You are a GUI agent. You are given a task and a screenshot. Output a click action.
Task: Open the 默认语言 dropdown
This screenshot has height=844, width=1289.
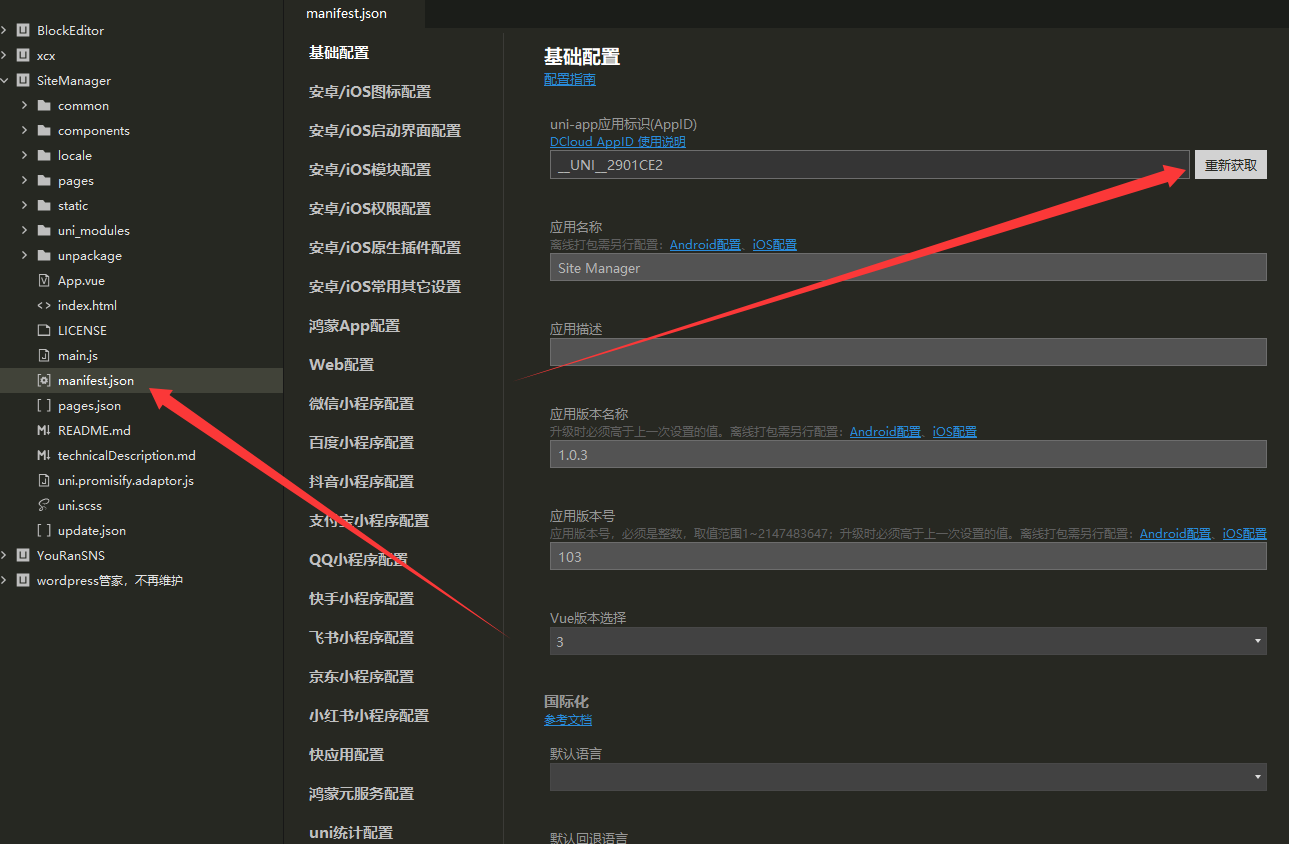tap(907, 777)
